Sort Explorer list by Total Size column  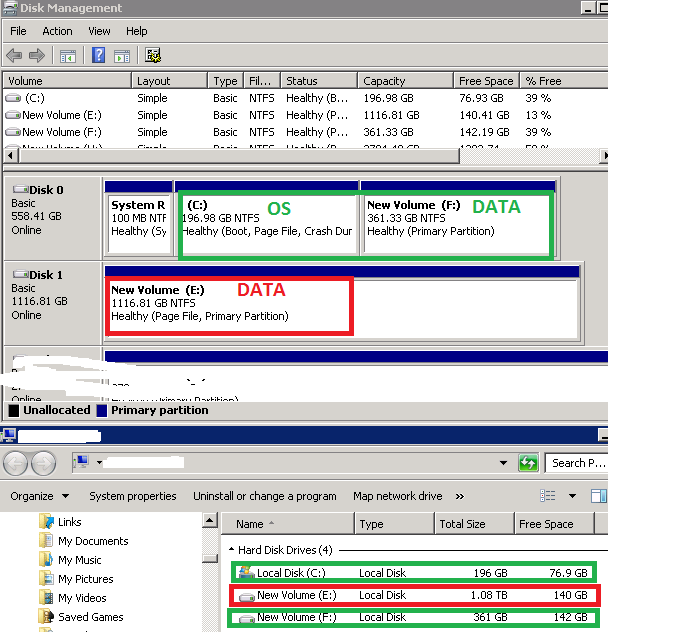pos(474,524)
